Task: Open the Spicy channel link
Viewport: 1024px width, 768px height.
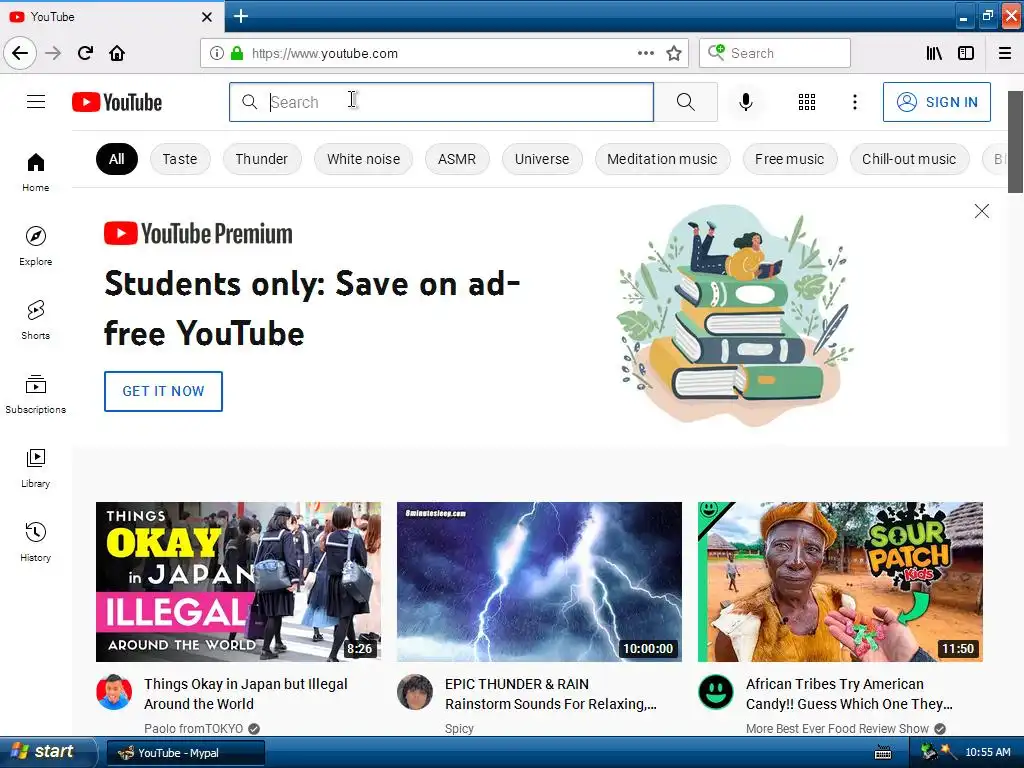Action: click(459, 728)
